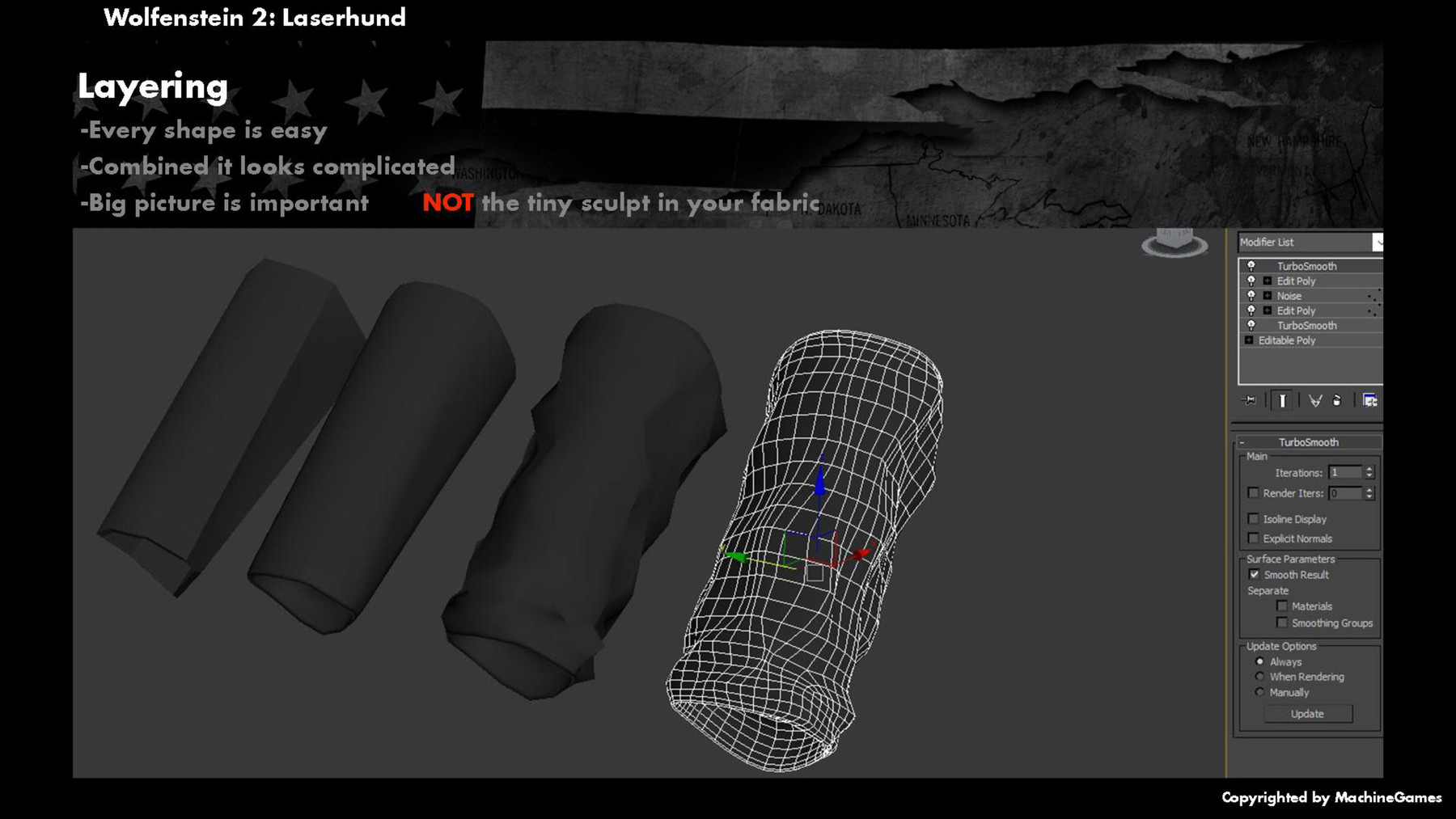Toggle the lightbulb on the topmost TurboSmooth modifier

[x=1251, y=266]
